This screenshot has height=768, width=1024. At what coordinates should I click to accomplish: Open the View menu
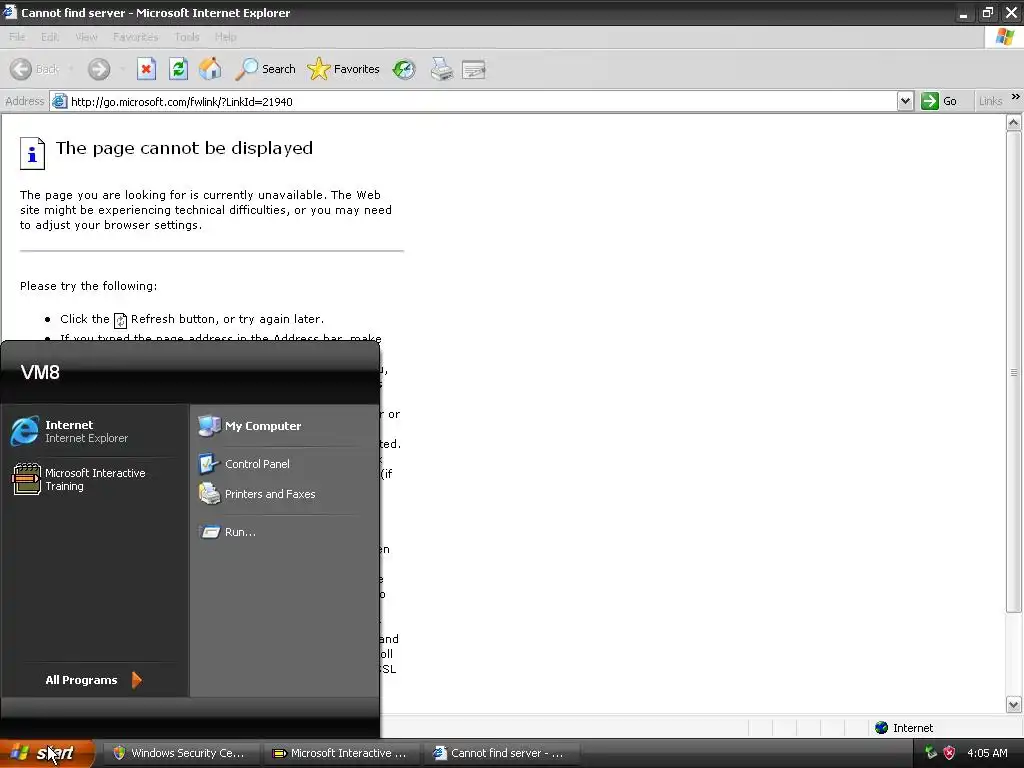tap(86, 37)
